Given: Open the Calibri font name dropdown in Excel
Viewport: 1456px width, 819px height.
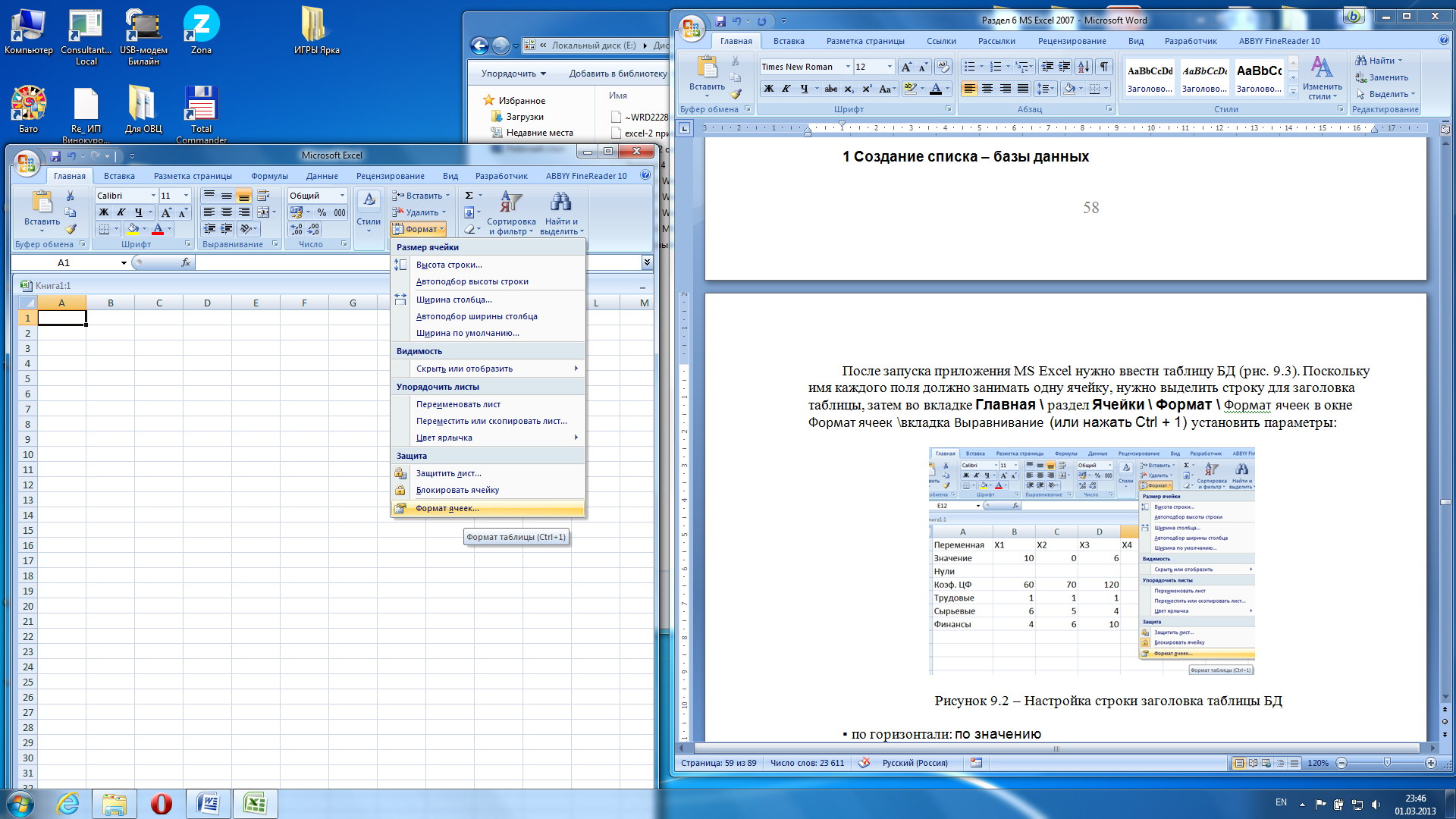Looking at the screenshot, I should [153, 196].
